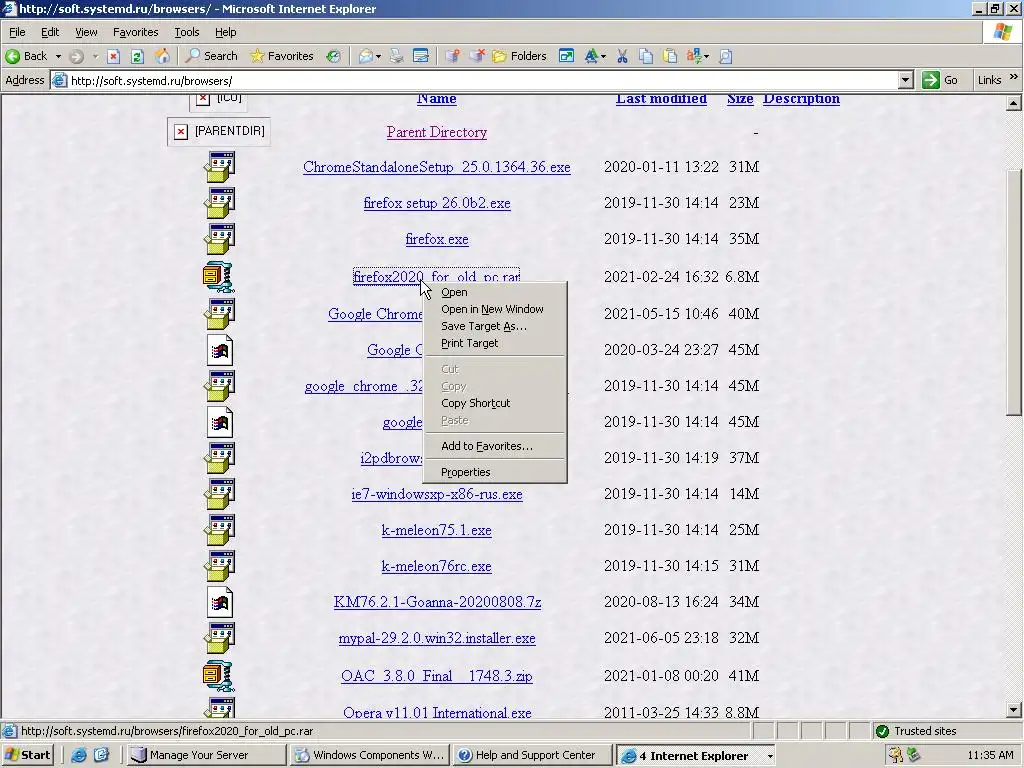The width and height of the screenshot is (1024, 768).
Task: Open the Favorites menu
Action: click(x=135, y=32)
